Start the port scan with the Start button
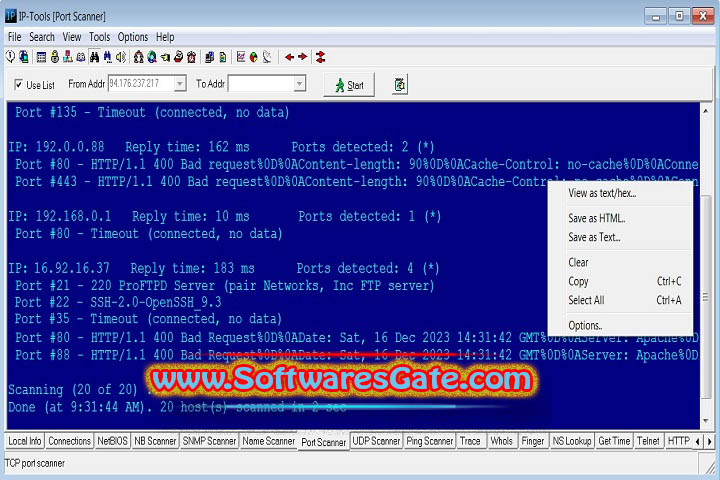 pos(349,85)
